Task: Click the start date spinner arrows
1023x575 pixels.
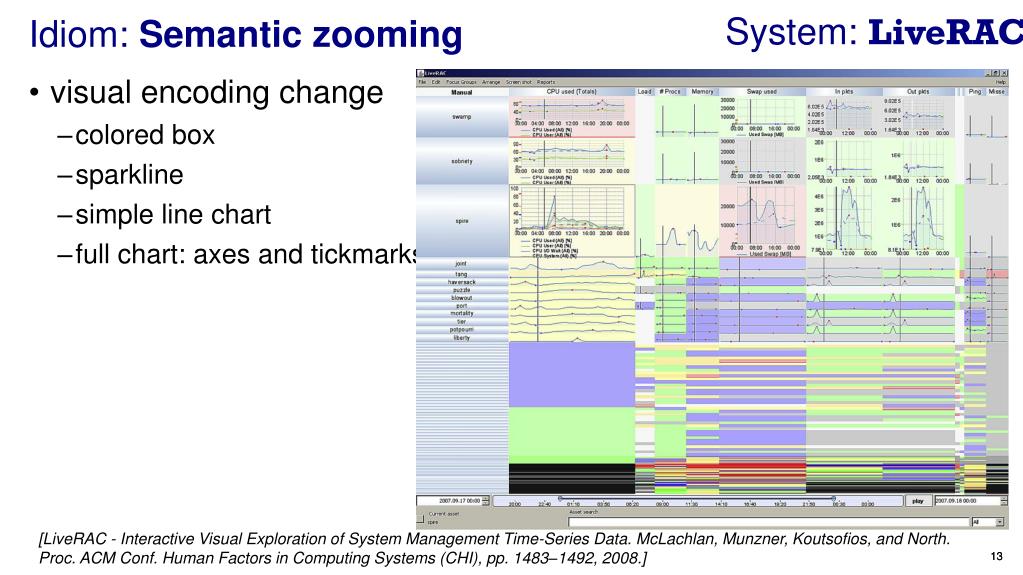Action: pyautogui.click(x=485, y=501)
